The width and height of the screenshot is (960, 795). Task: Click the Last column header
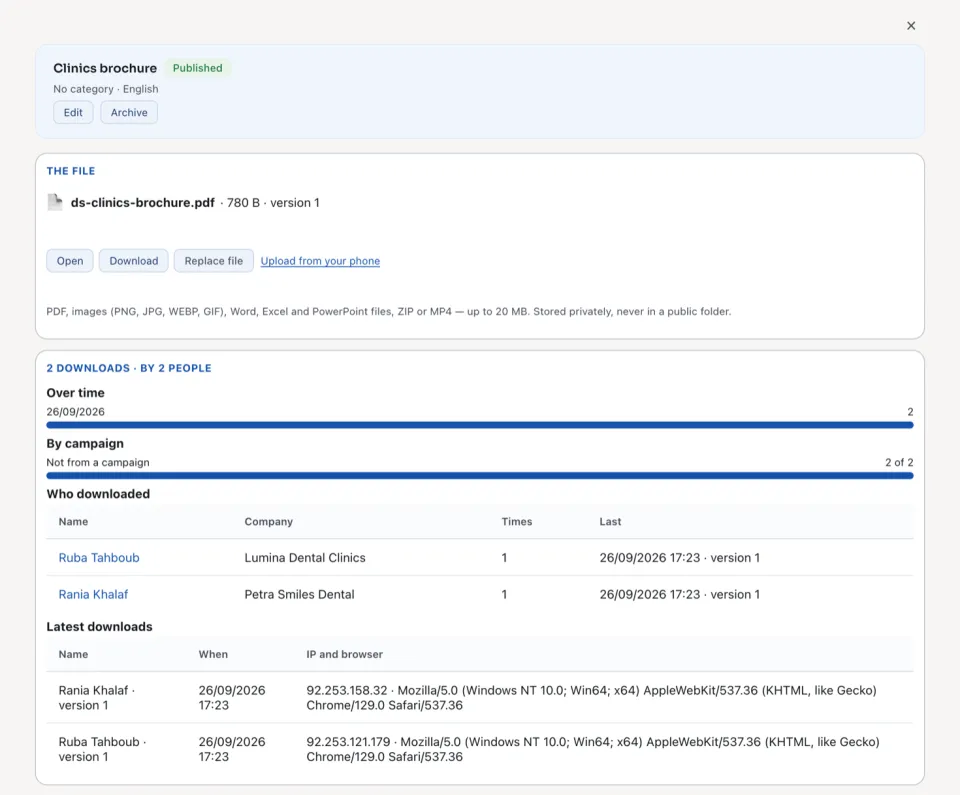[x=610, y=522]
